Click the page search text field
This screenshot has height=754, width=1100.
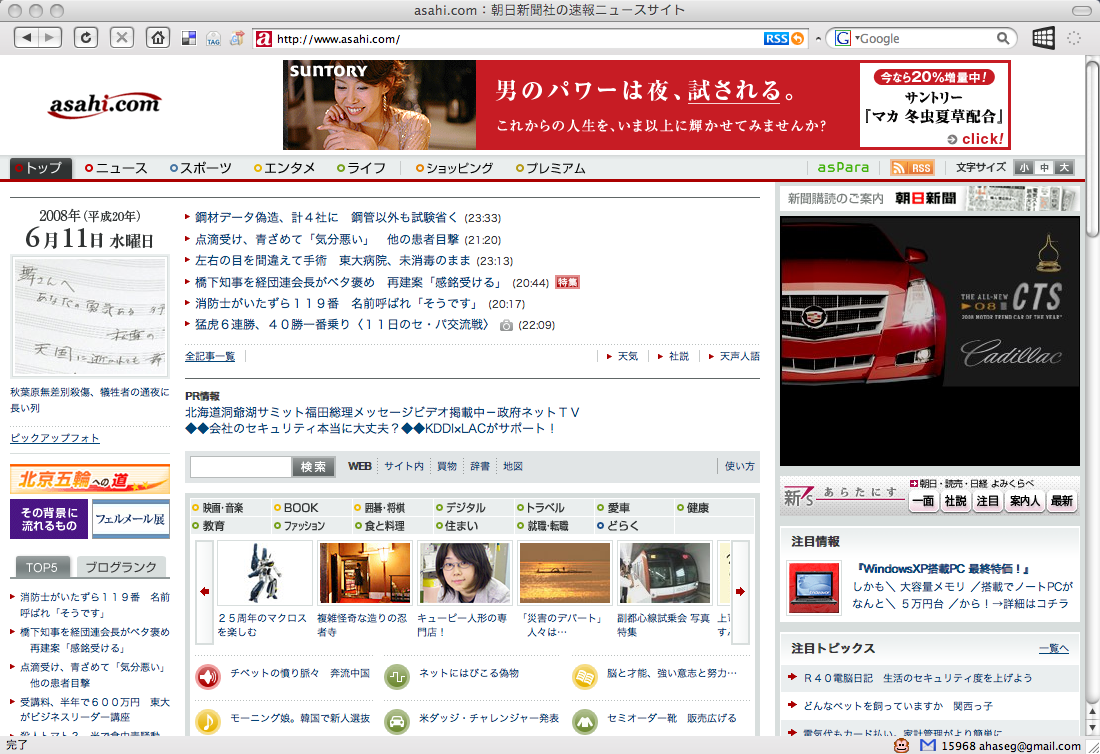[241, 467]
